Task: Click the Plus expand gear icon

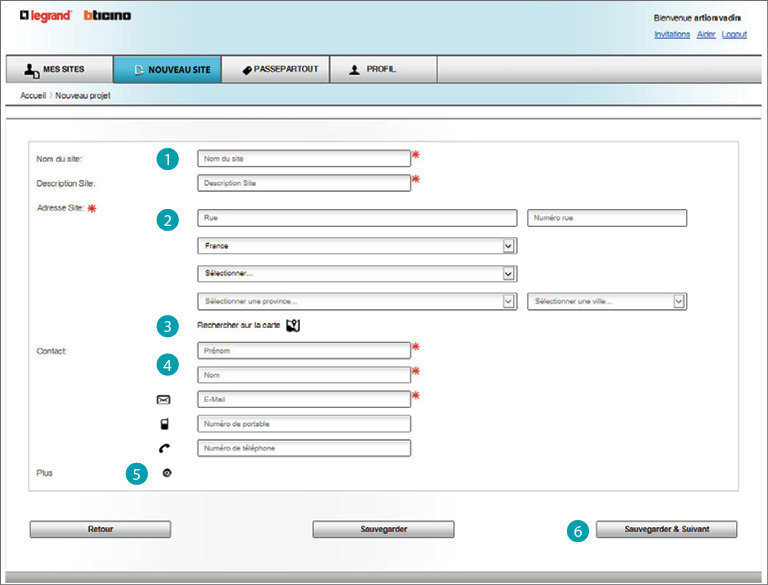Action: pos(166,473)
